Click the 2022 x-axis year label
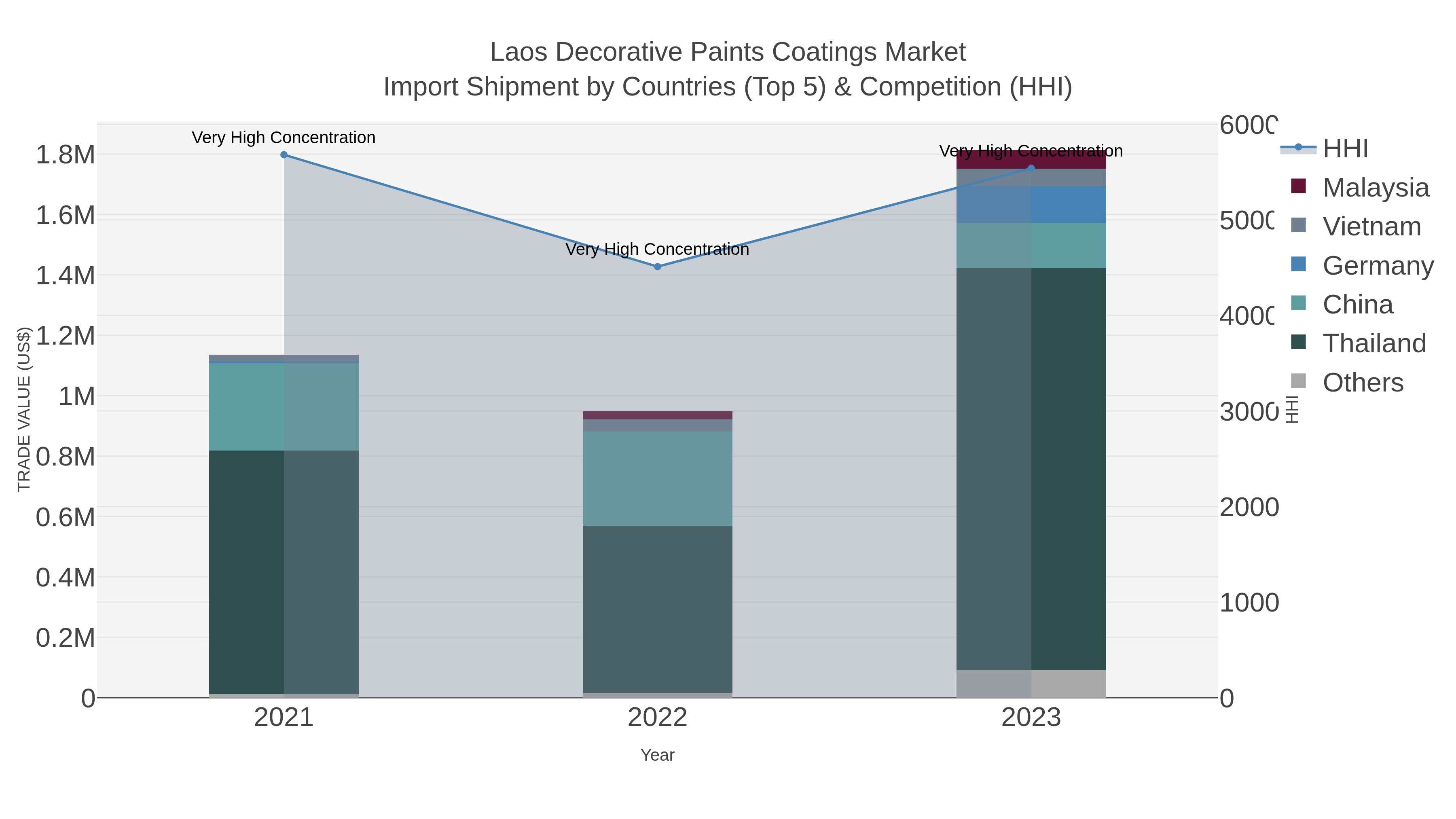Screen dimensions: 1456x819 pos(657,718)
